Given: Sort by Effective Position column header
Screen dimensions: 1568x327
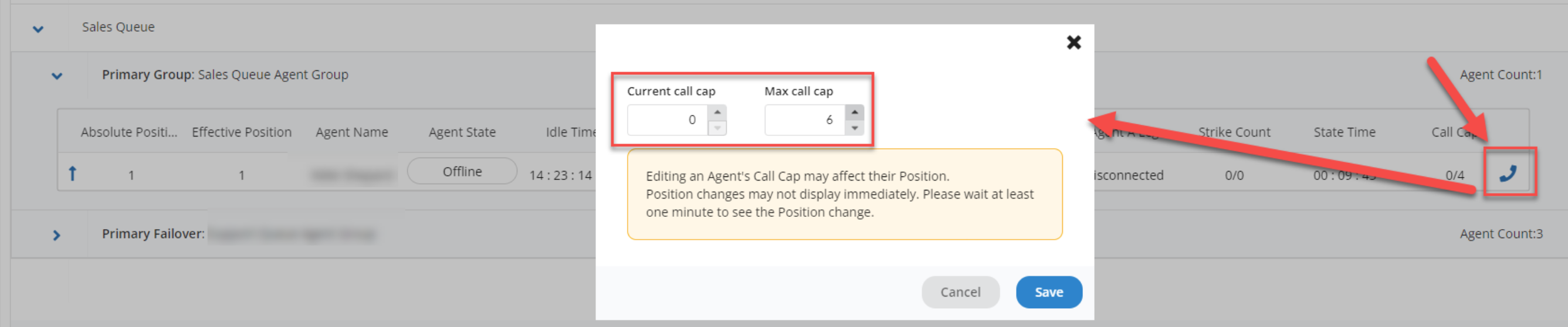Looking at the screenshot, I should point(242,132).
